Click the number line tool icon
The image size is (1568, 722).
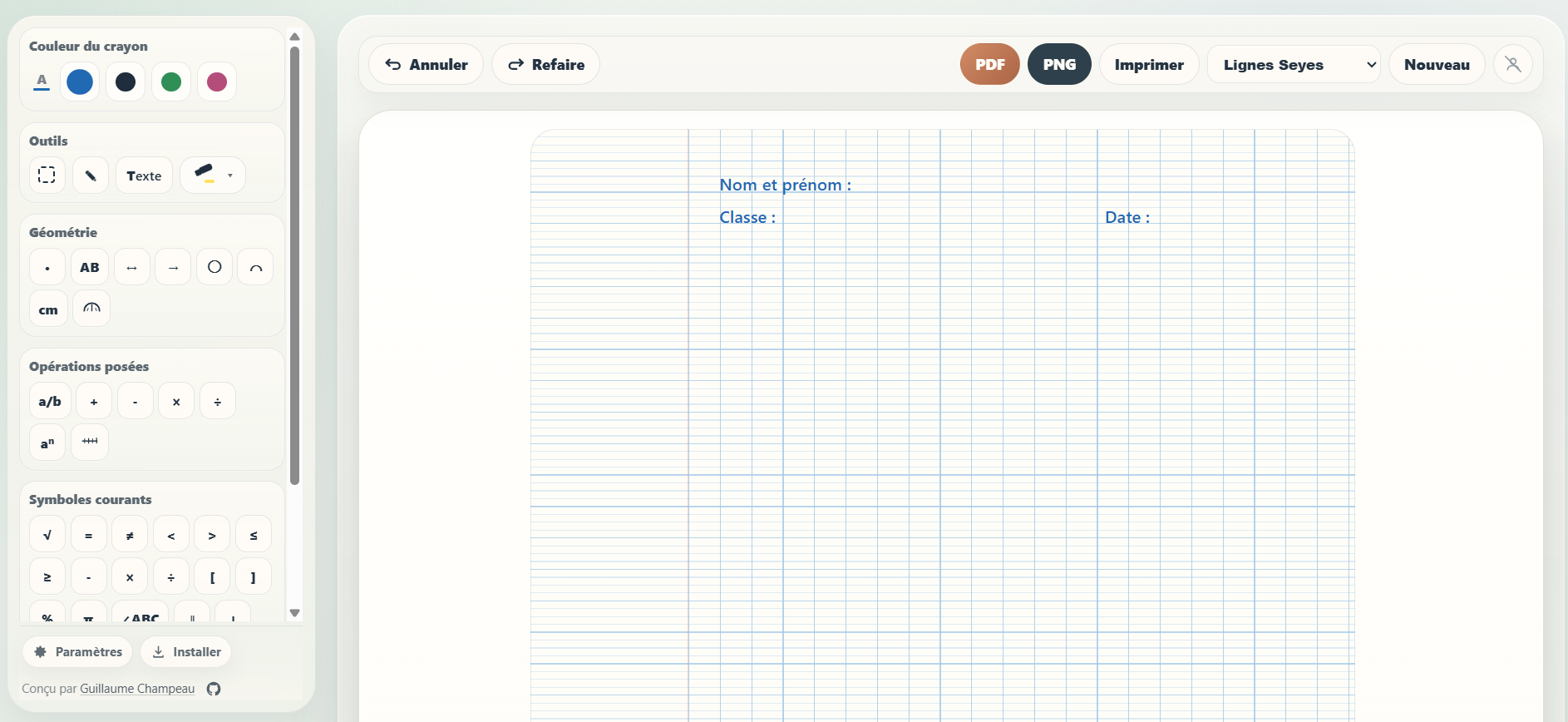point(90,442)
